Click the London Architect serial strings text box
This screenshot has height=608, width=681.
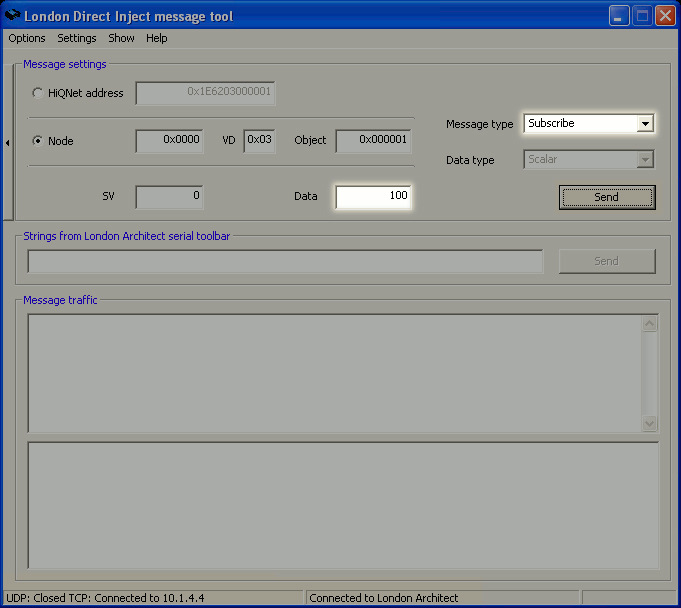point(285,261)
